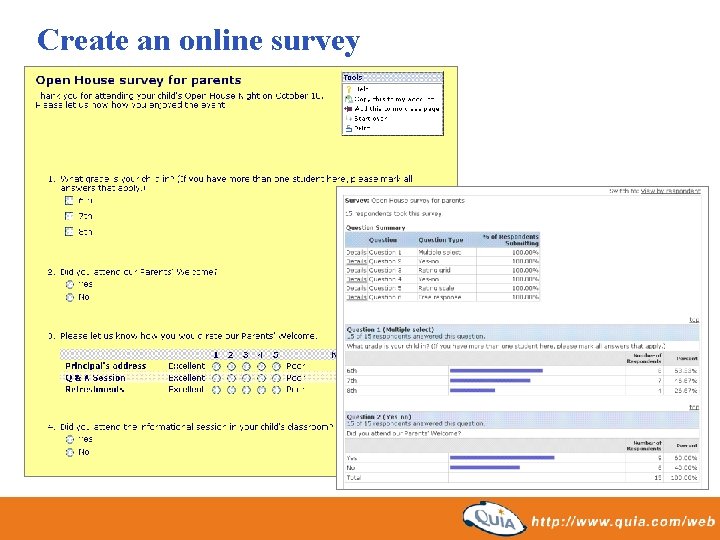Click the top link above Question 1 results
This screenshot has height=540, width=720.
694,320
